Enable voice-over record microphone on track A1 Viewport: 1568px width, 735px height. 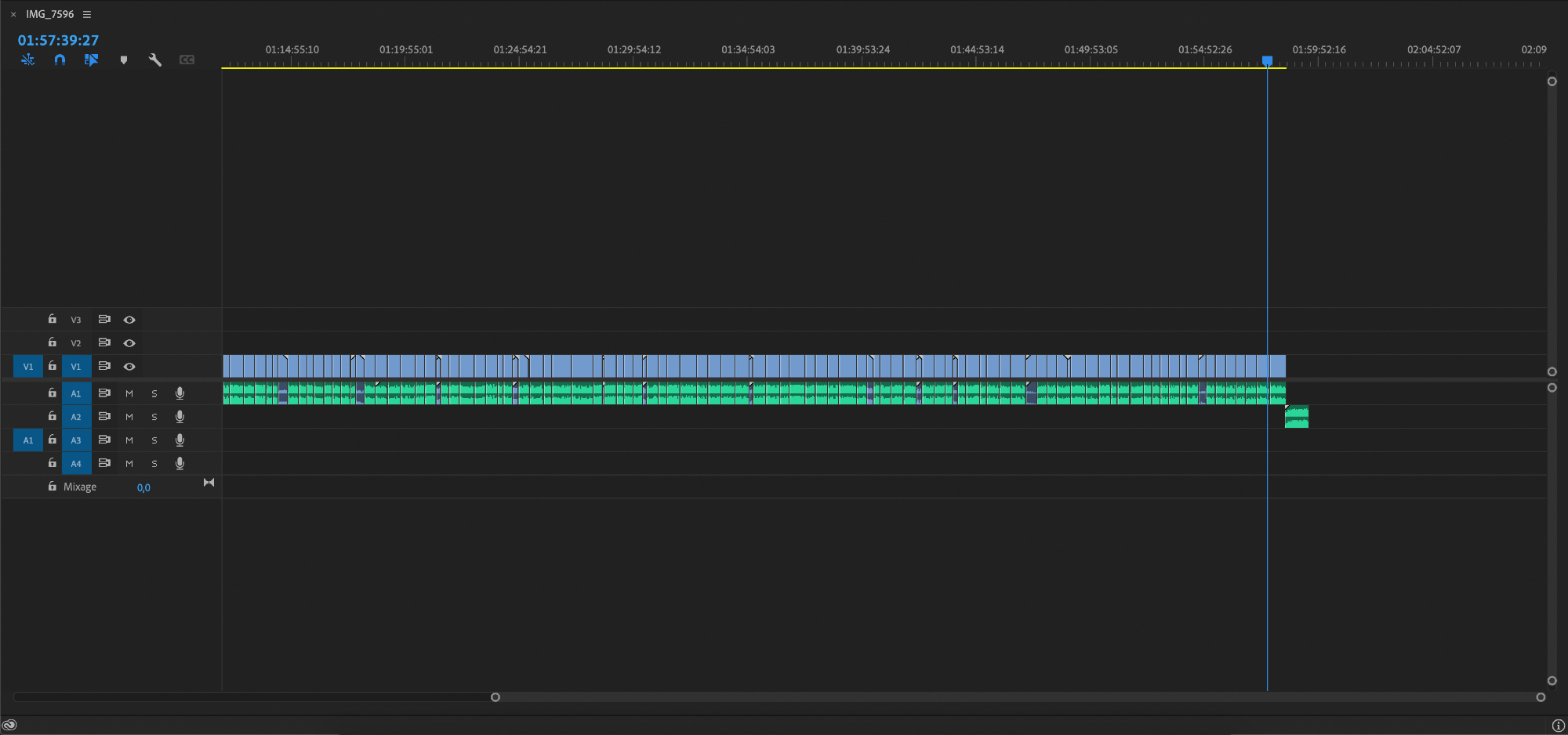(180, 393)
